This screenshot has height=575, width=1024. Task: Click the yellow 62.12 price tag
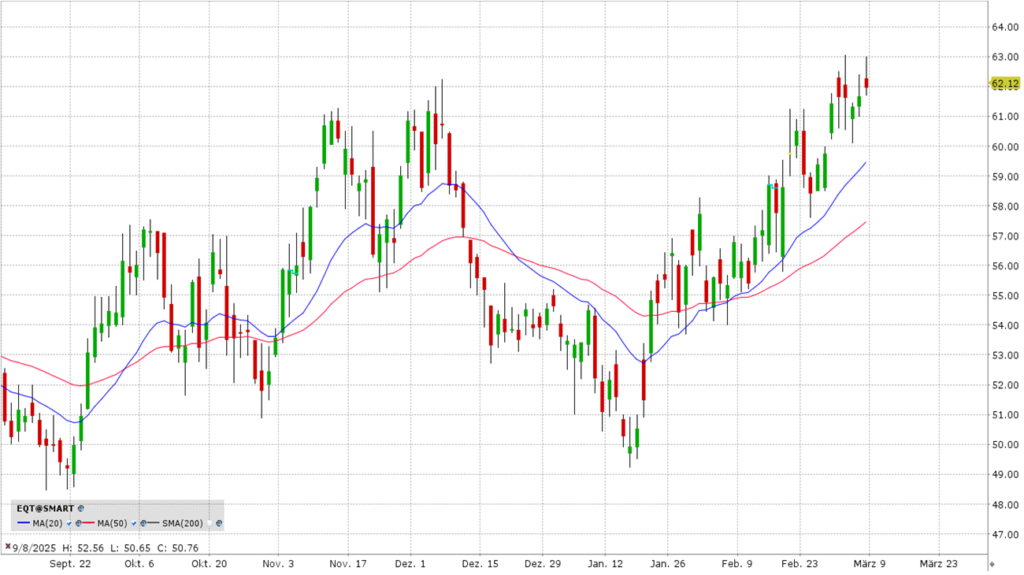(x=1004, y=84)
